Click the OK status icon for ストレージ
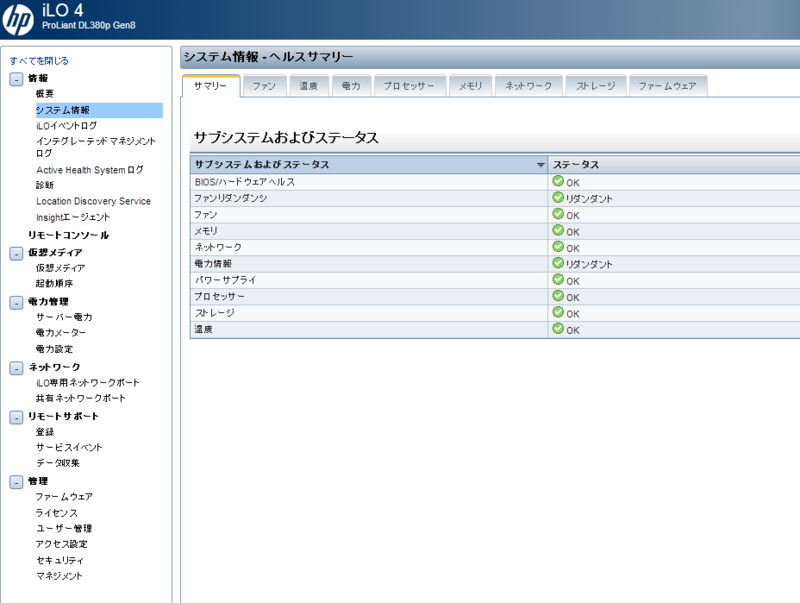Viewport: 800px width, 603px height. (x=558, y=313)
